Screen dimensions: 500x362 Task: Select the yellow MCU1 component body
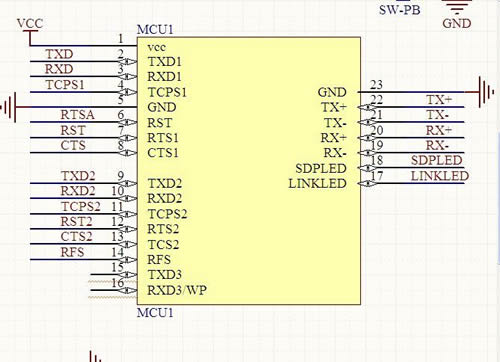point(249,171)
